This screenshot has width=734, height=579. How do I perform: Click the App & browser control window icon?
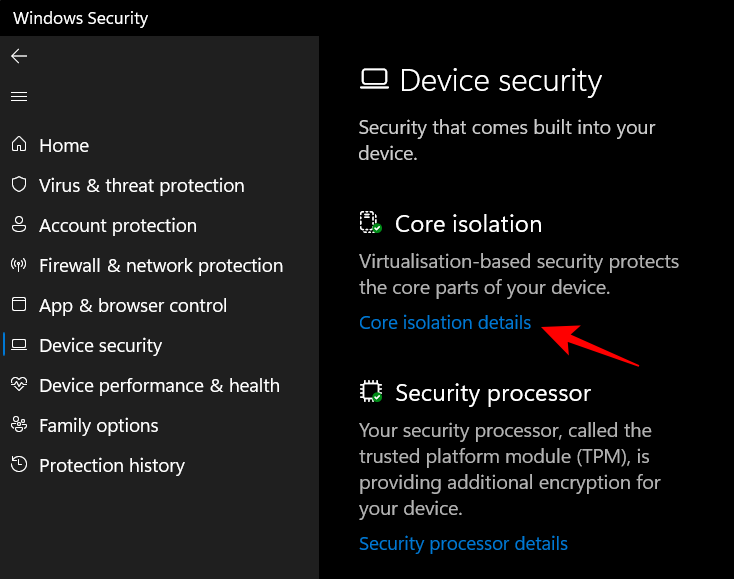19,305
